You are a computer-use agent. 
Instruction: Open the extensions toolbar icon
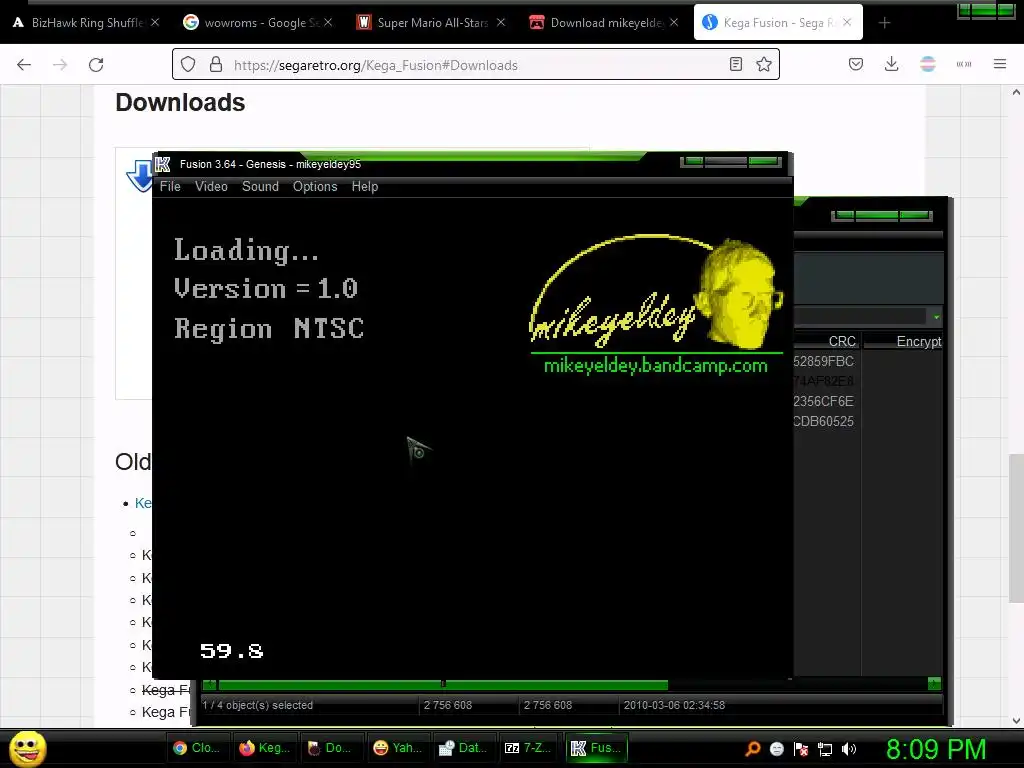(x=964, y=64)
